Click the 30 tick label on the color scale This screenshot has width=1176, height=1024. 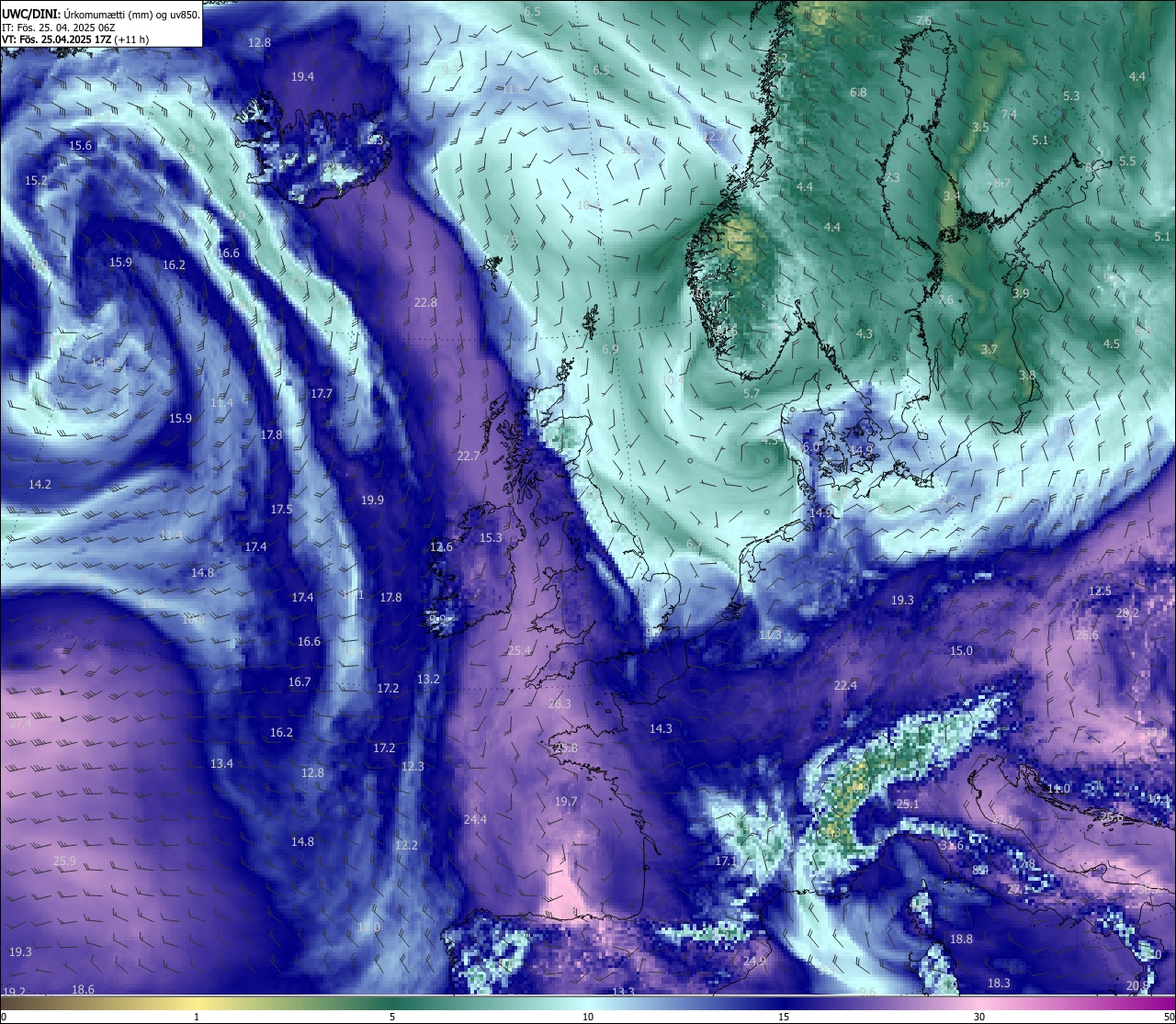[x=979, y=1017]
